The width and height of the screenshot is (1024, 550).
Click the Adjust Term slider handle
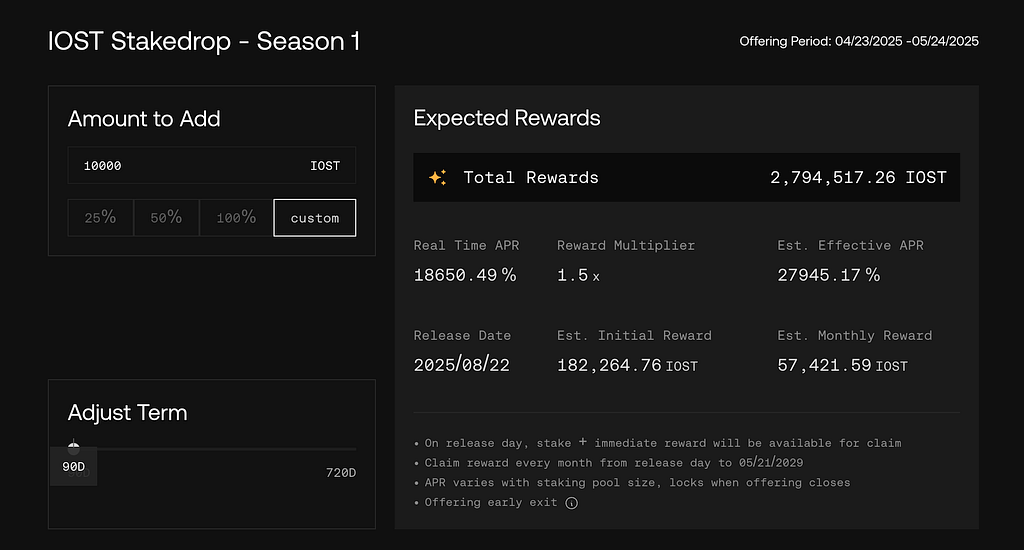pos(74,448)
